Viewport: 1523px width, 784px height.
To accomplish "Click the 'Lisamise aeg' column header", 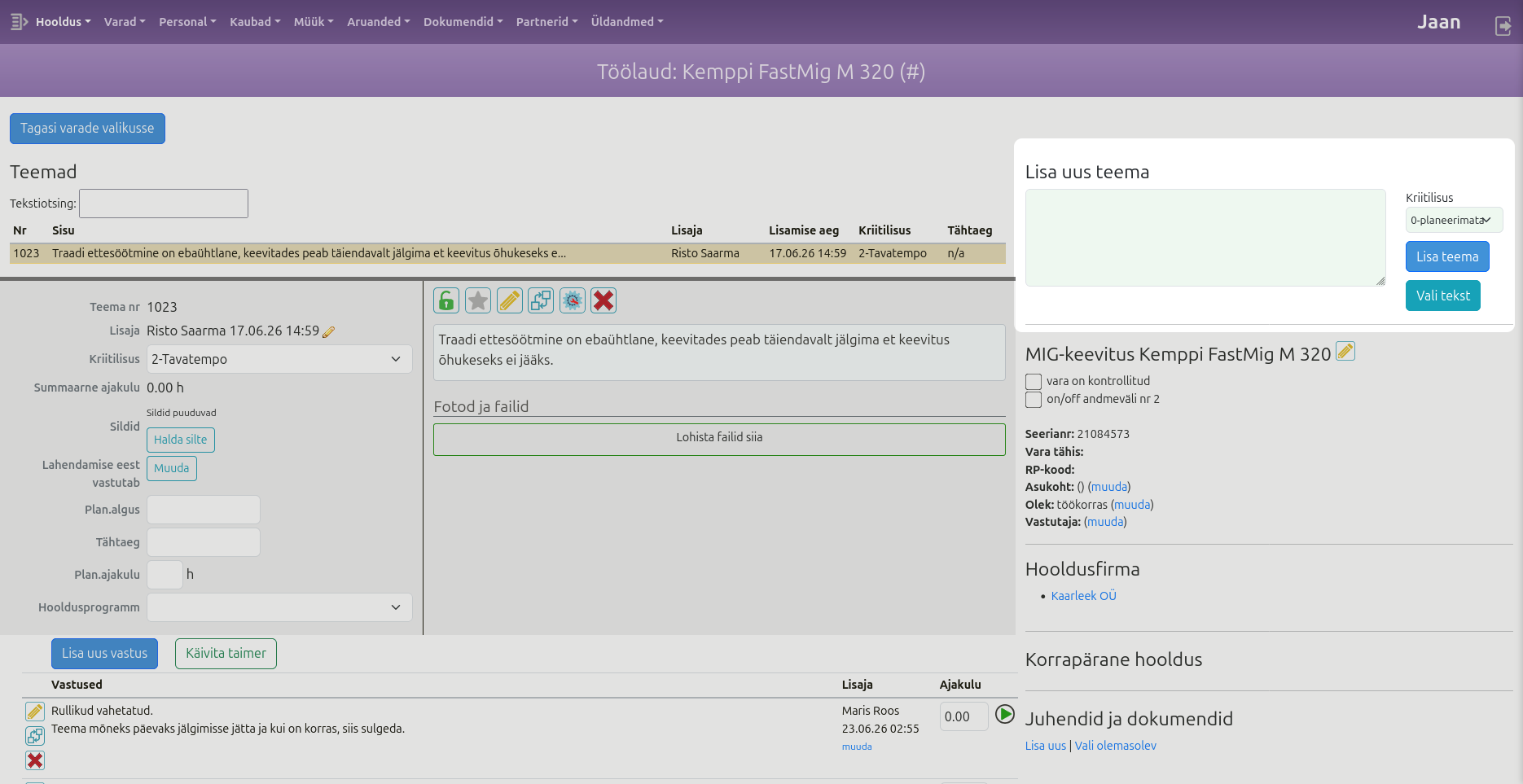I will 804,230.
